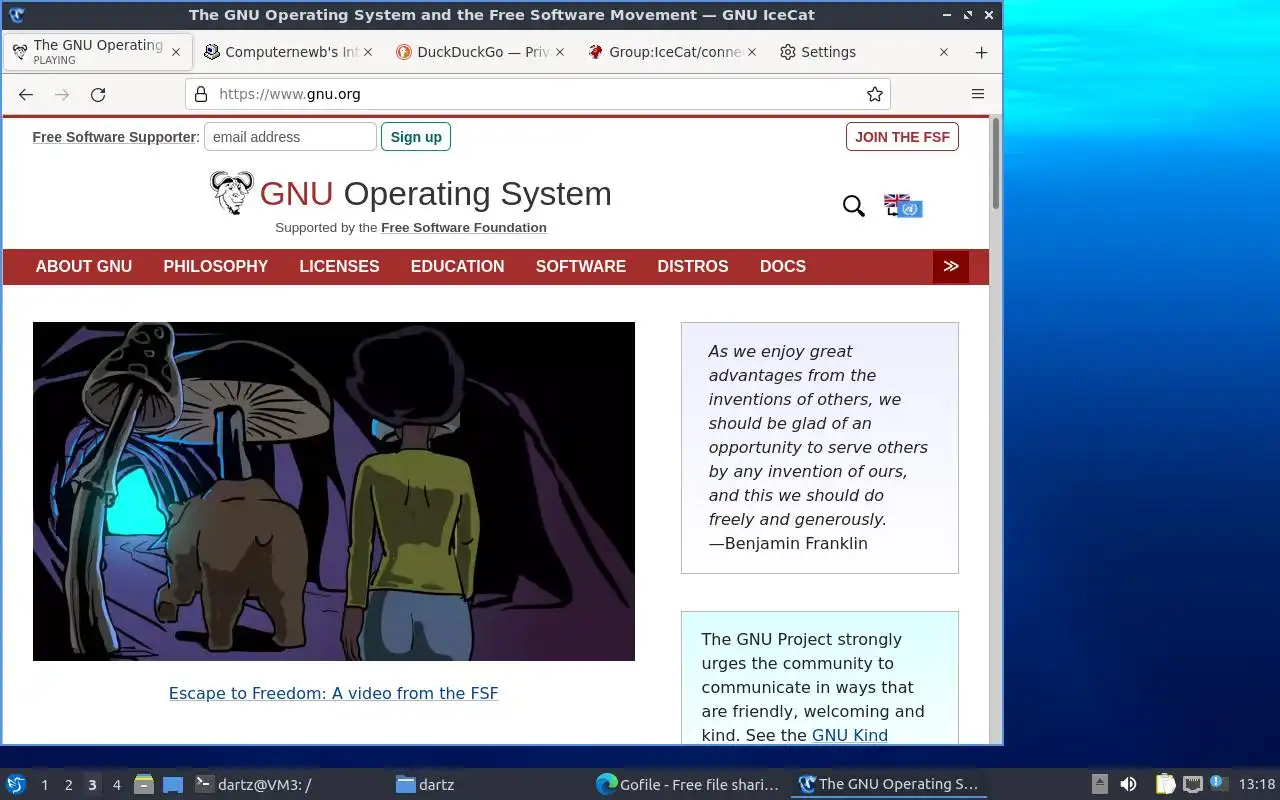Image resolution: width=1280 pixels, height=800 pixels.
Task: Click the email address input field
Action: 290,137
